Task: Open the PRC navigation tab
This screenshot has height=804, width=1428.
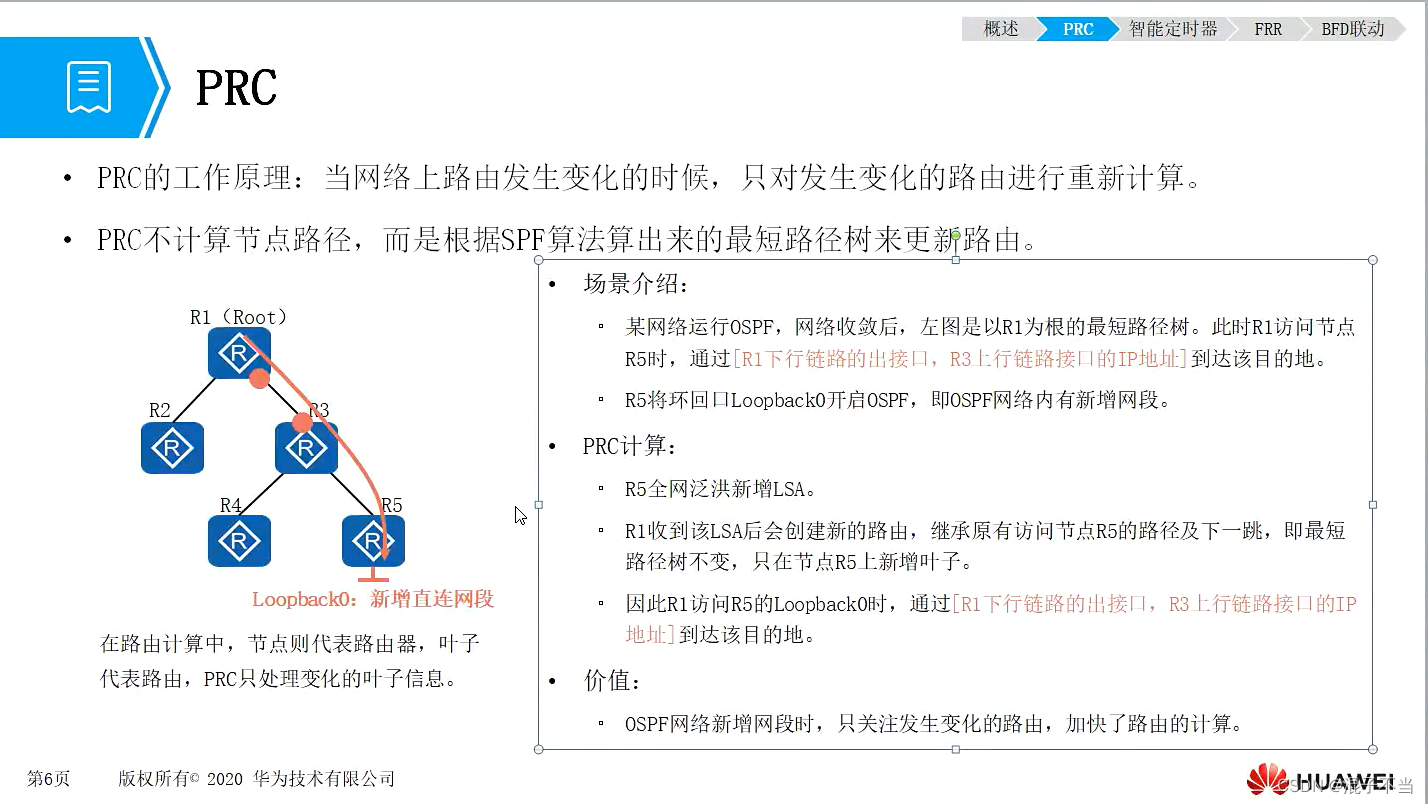Action: coord(1078,29)
